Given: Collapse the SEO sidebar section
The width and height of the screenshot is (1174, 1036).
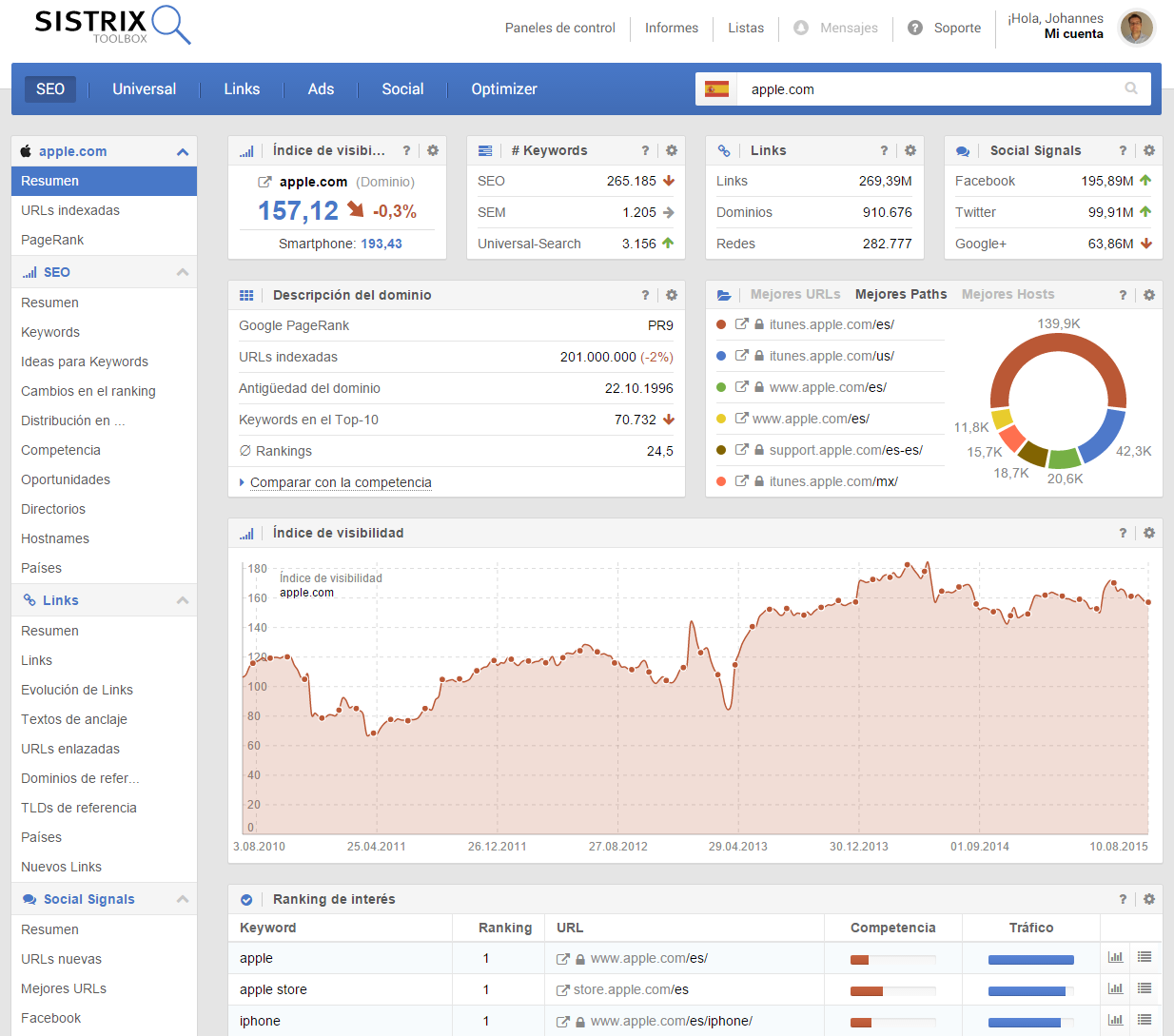Looking at the screenshot, I should click(x=183, y=273).
